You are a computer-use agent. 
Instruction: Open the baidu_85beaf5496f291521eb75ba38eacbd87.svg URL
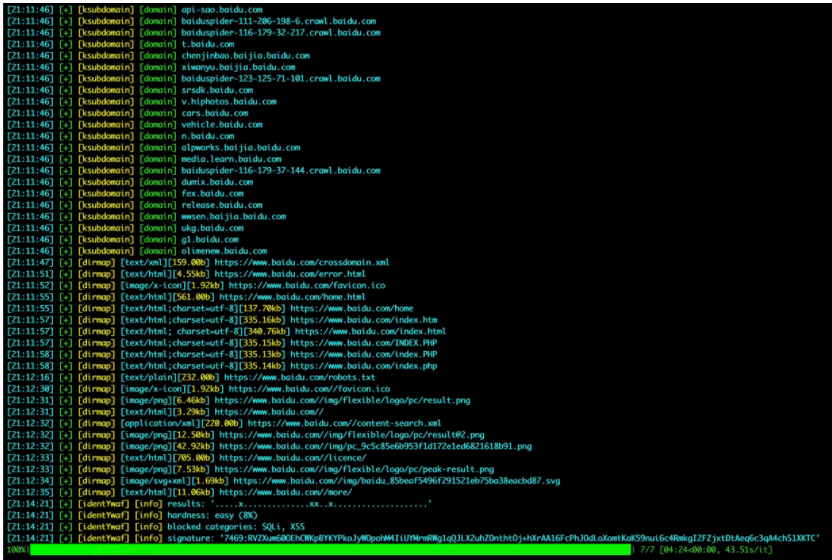pyautogui.click(x=397, y=481)
